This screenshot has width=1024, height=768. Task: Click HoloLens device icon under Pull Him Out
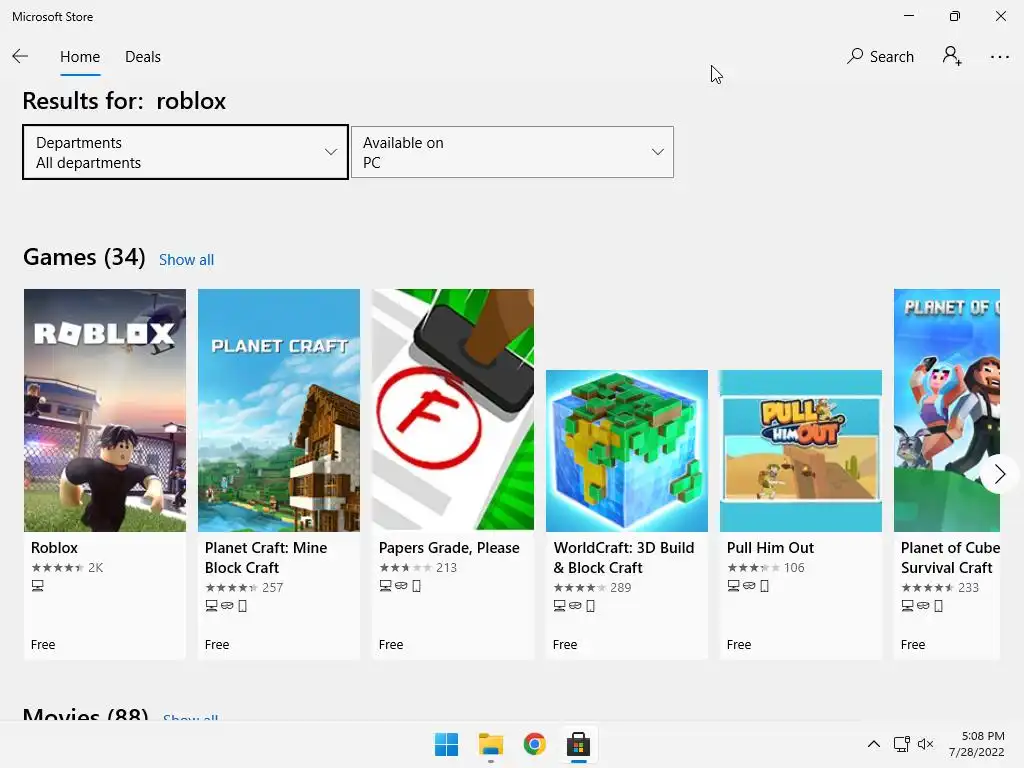(x=749, y=586)
